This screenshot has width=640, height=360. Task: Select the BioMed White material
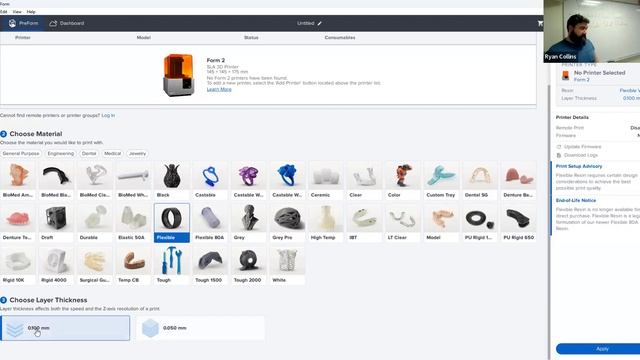tap(133, 180)
